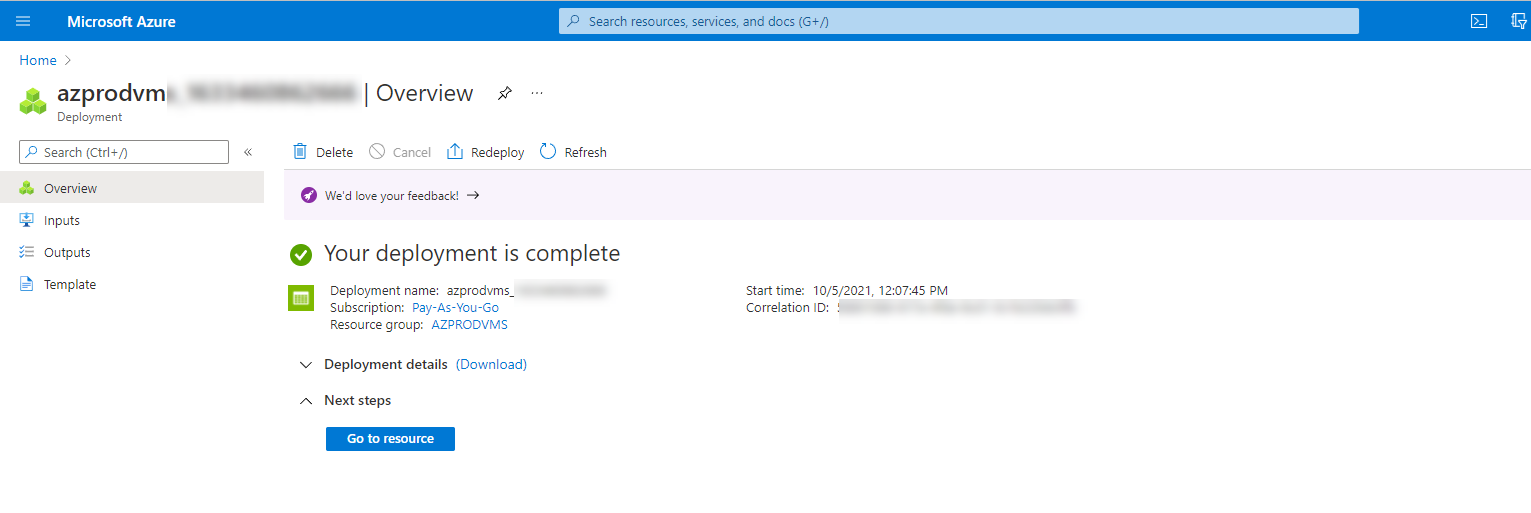Click the Start time value 10/5/2021
Image resolution: width=1531 pixels, height=513 pixels.
(880, 291)
